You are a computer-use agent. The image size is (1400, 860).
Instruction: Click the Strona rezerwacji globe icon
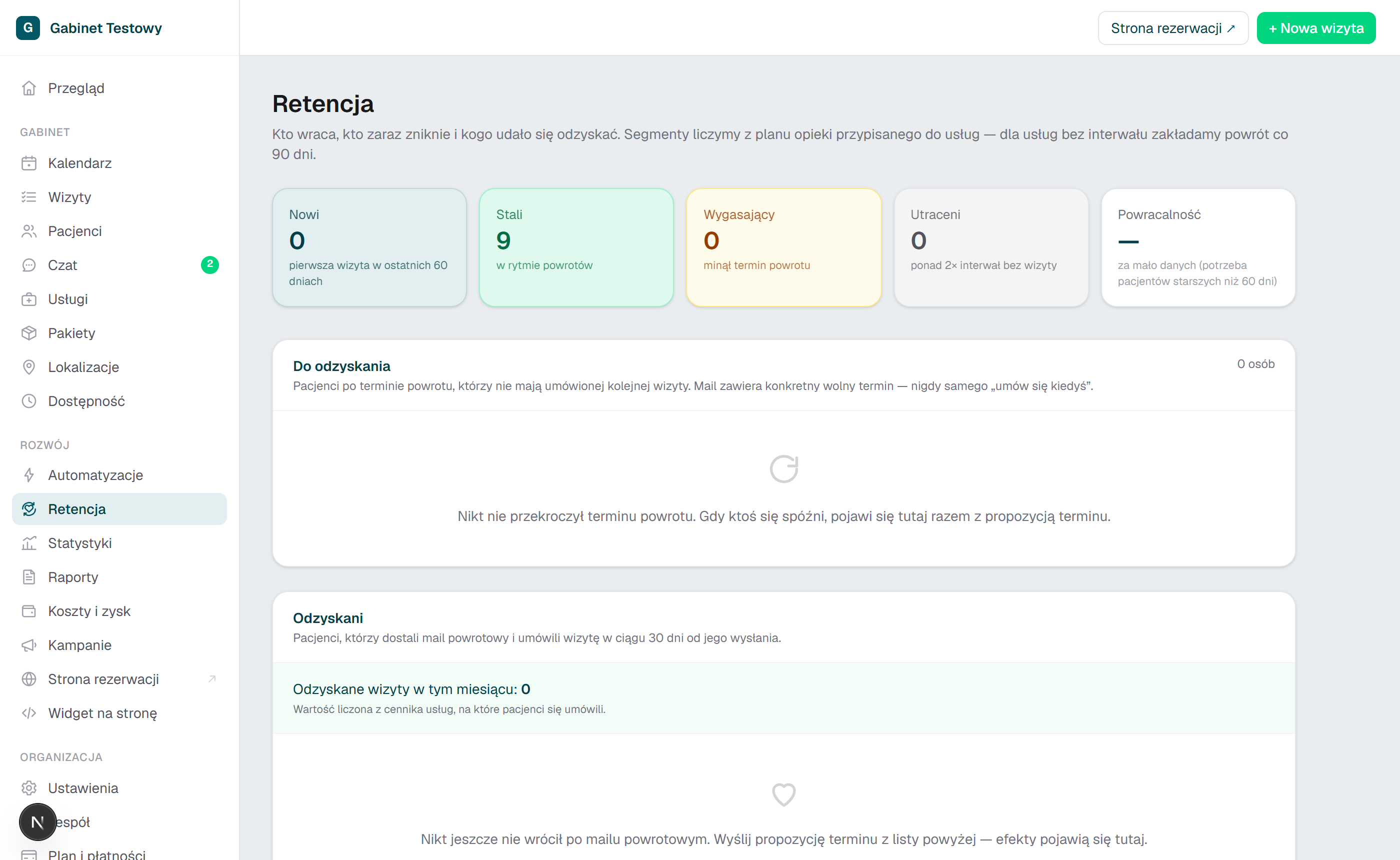click(x=29, y=679)
